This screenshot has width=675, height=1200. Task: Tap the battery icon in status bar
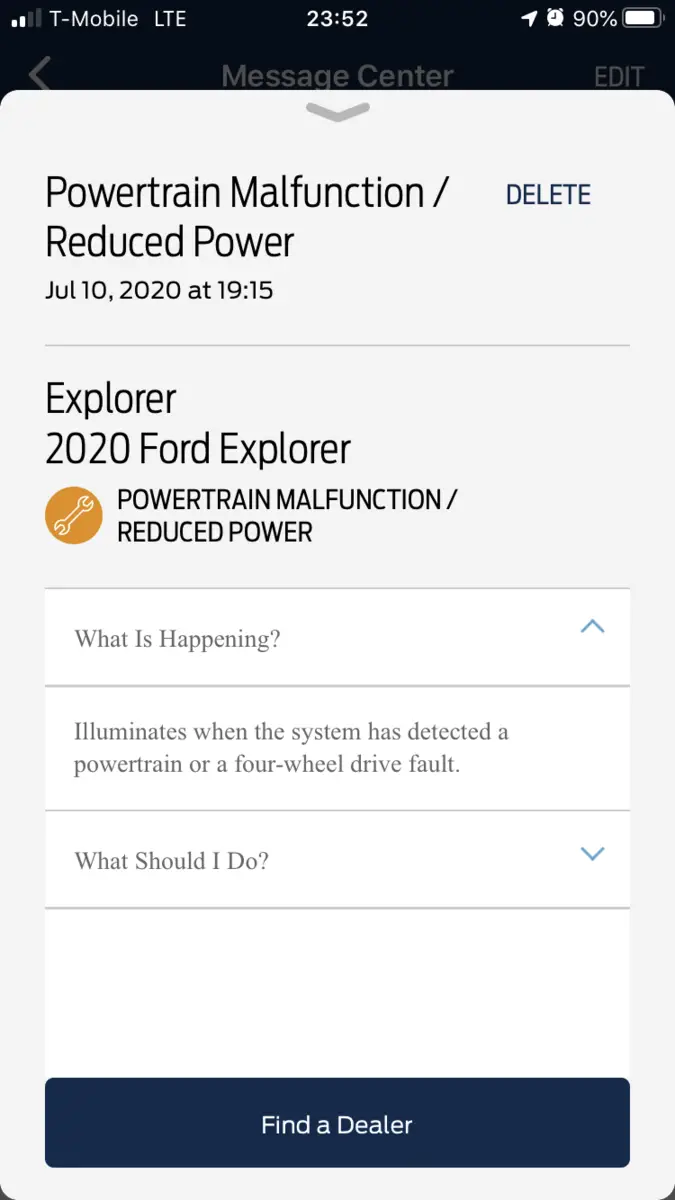click(x=642, y=19)
